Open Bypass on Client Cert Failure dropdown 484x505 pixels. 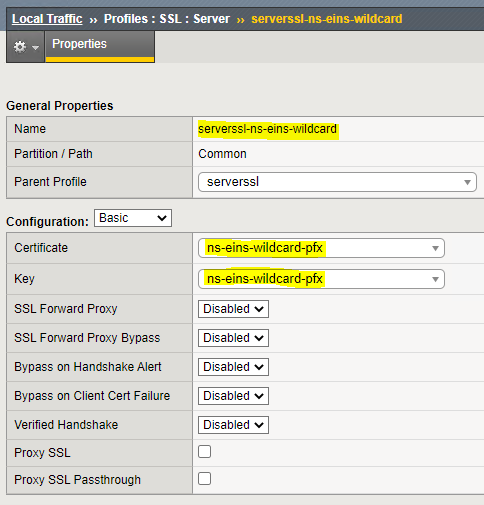(x=233, y=396)
